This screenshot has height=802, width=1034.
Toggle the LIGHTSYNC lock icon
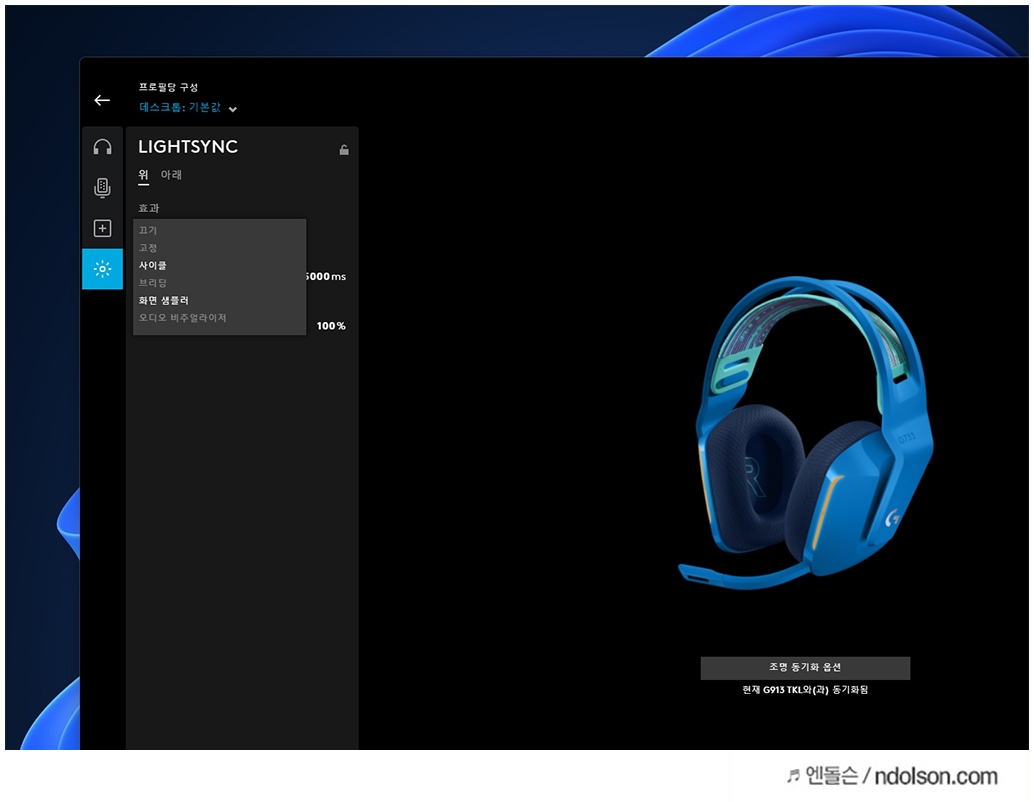click(344, 150)
